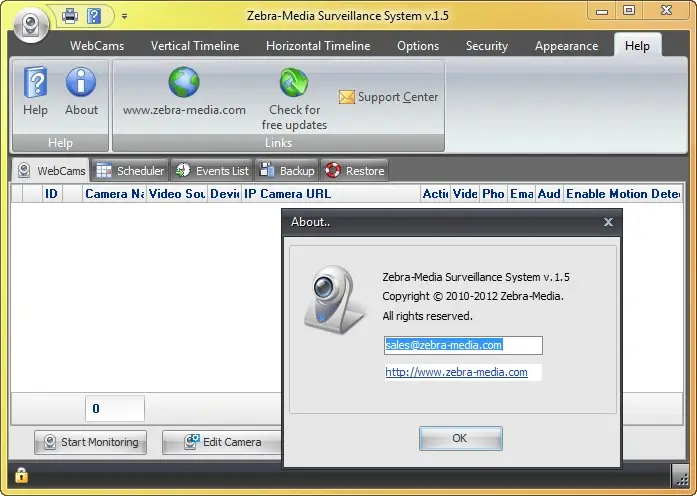
Task: Open the Appearance ribbon tab
Action: click(x=566, y=46)
